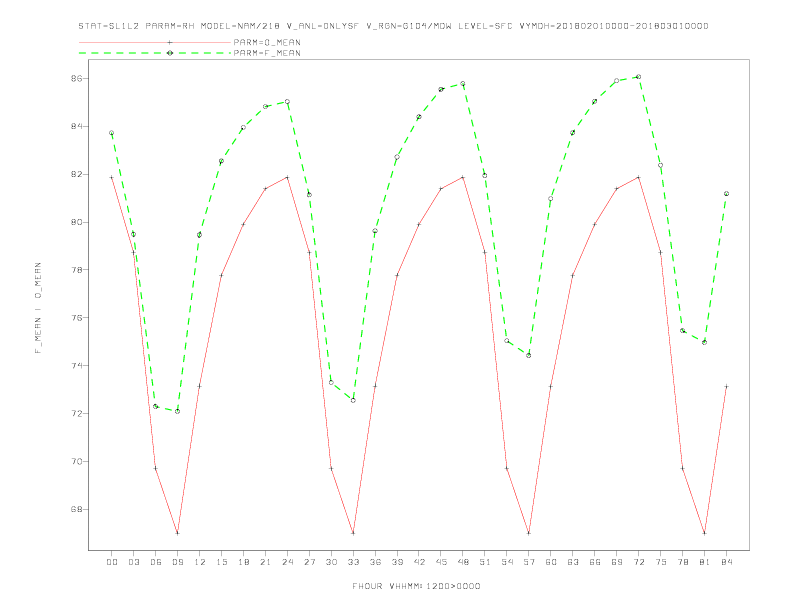
Task: Click green F_MEAN circle marker at hour 00
Action: pyautogui.click(x=112, y=133)
